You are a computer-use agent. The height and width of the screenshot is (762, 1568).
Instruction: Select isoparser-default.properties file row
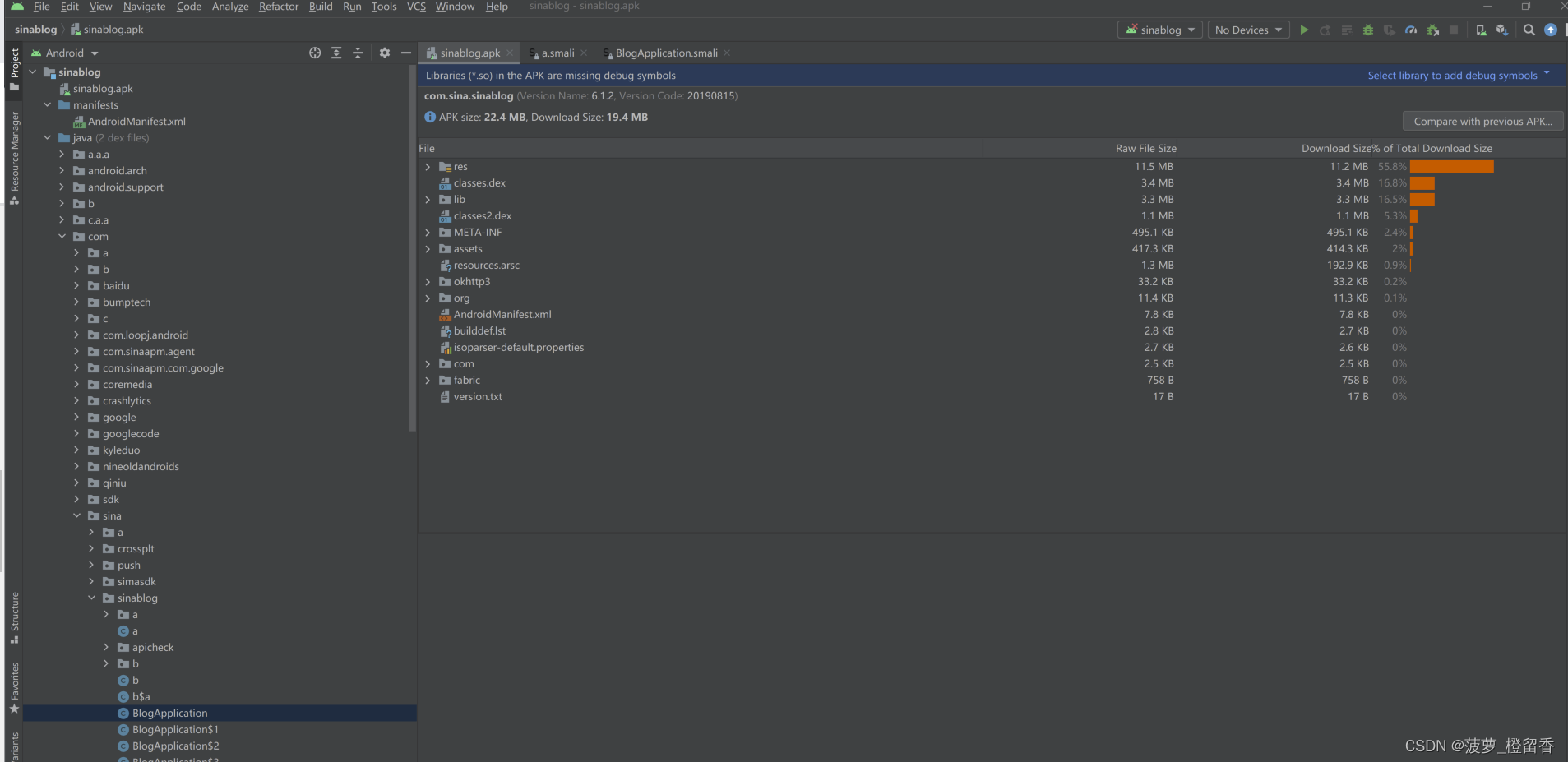(x=992, y=348)
